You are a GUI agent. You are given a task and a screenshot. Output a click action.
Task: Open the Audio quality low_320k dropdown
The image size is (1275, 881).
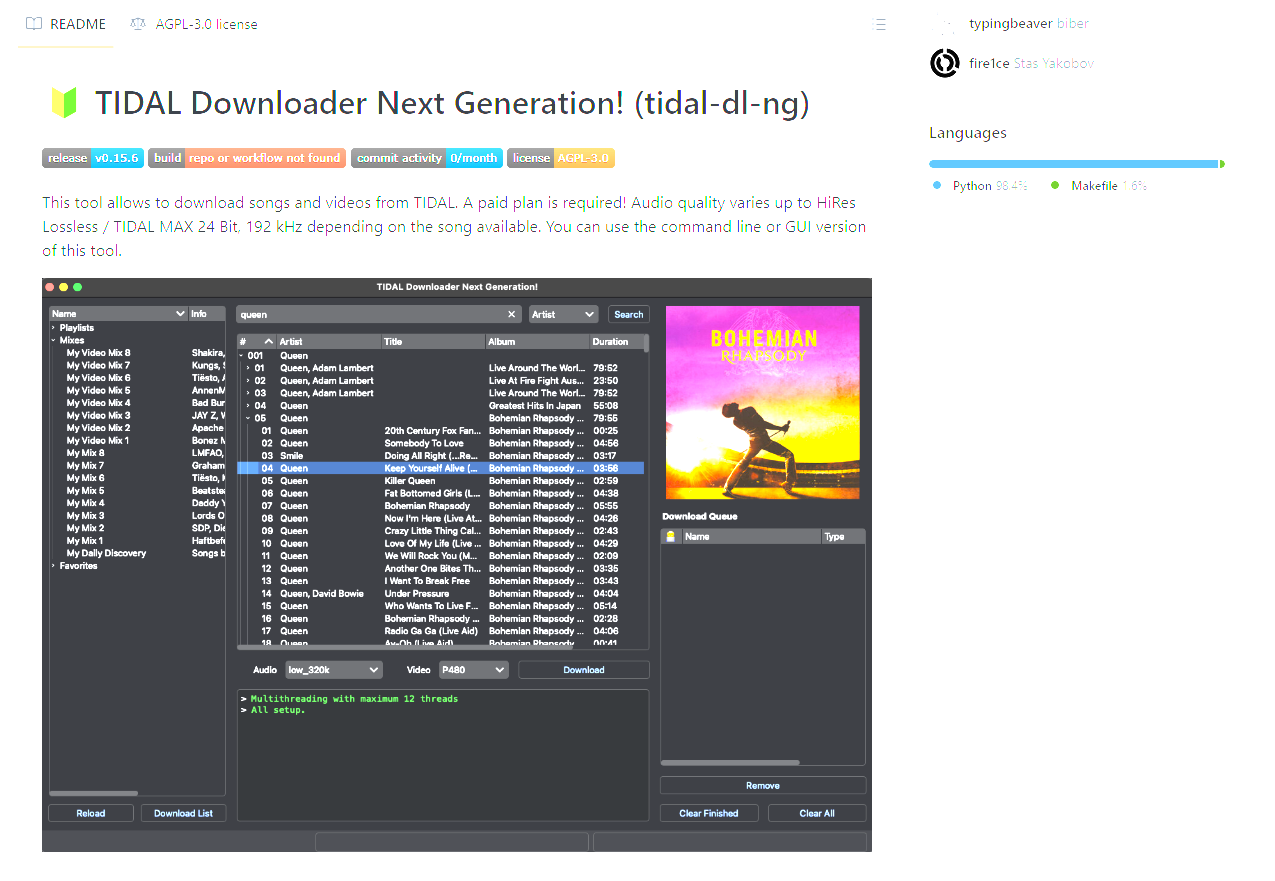tap(333, 670)
